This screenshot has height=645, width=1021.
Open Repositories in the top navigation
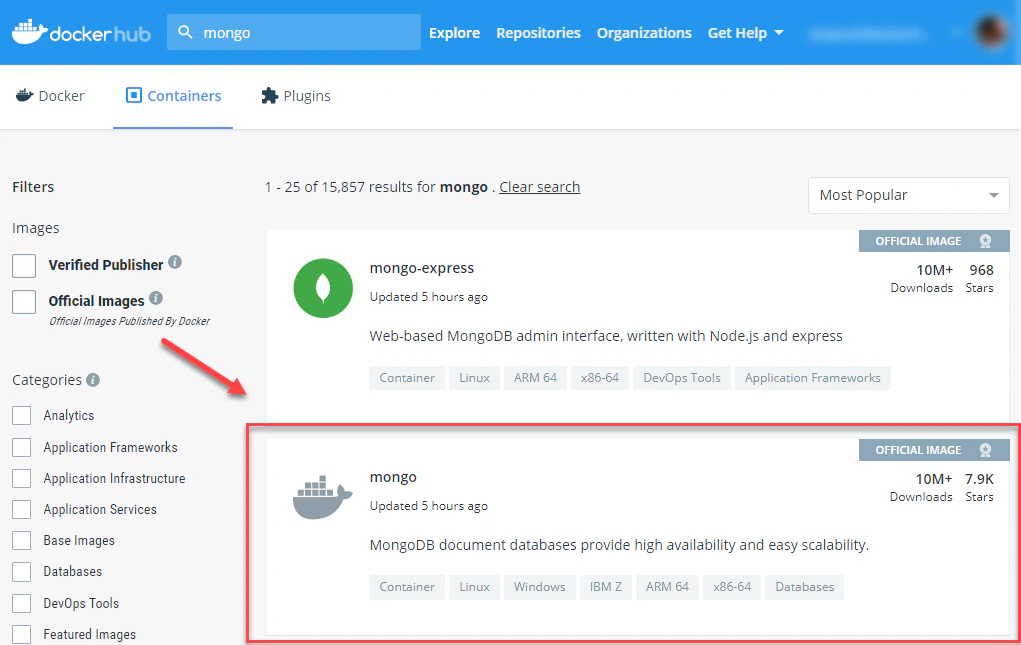coord(538,33)
